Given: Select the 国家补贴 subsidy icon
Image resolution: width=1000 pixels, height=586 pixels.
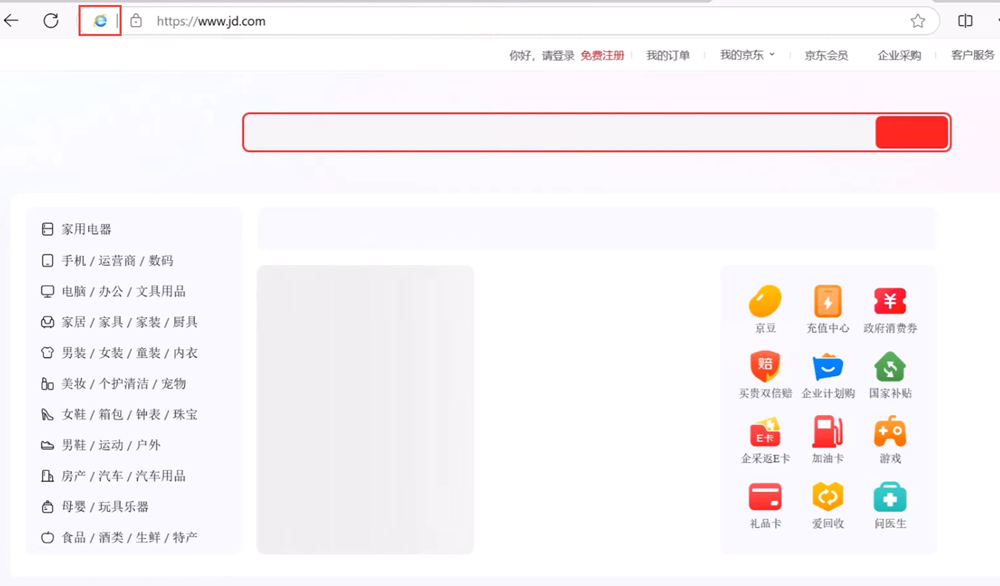Looking at the screenshot, I should [890, 366].
